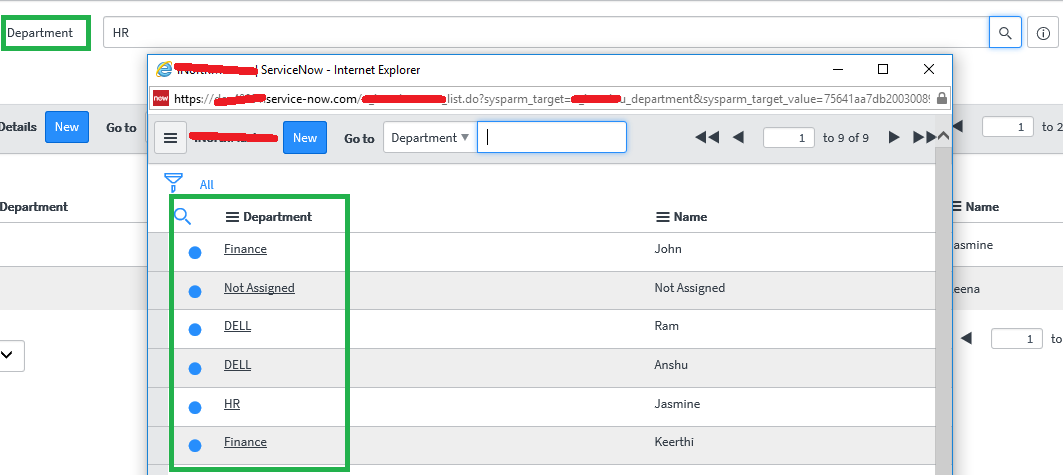Pick the HR department link
The width and height of the screenshot is (1063, 475).
pos(232,404)
